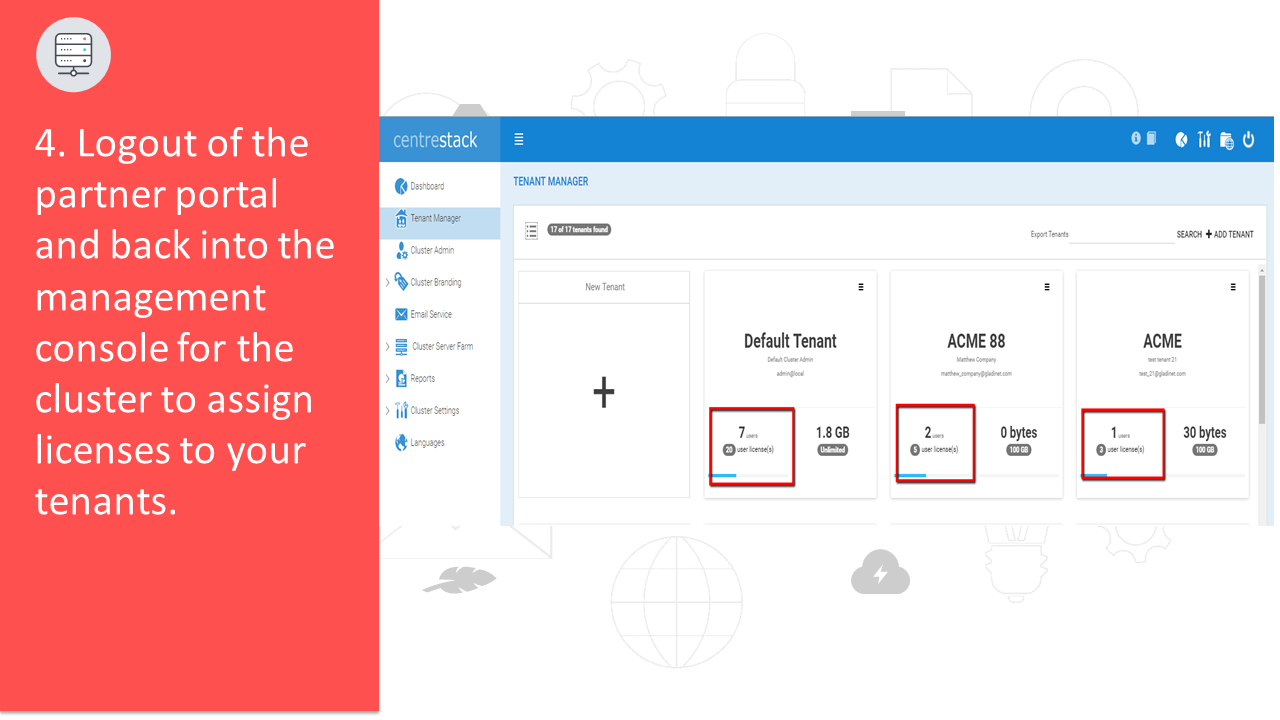The height and width of the screenshot is (720, 1280).
Task: Click the large plus icon in the New Tenant card
Action: click(x=604, y=393)
